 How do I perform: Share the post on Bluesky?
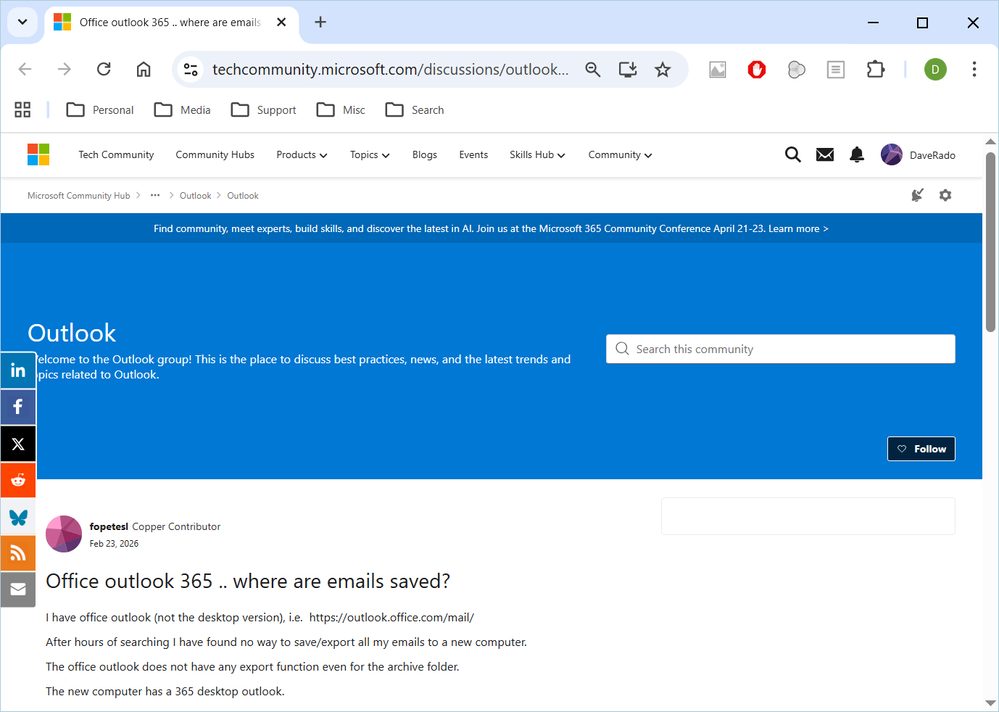pos(18,517)
